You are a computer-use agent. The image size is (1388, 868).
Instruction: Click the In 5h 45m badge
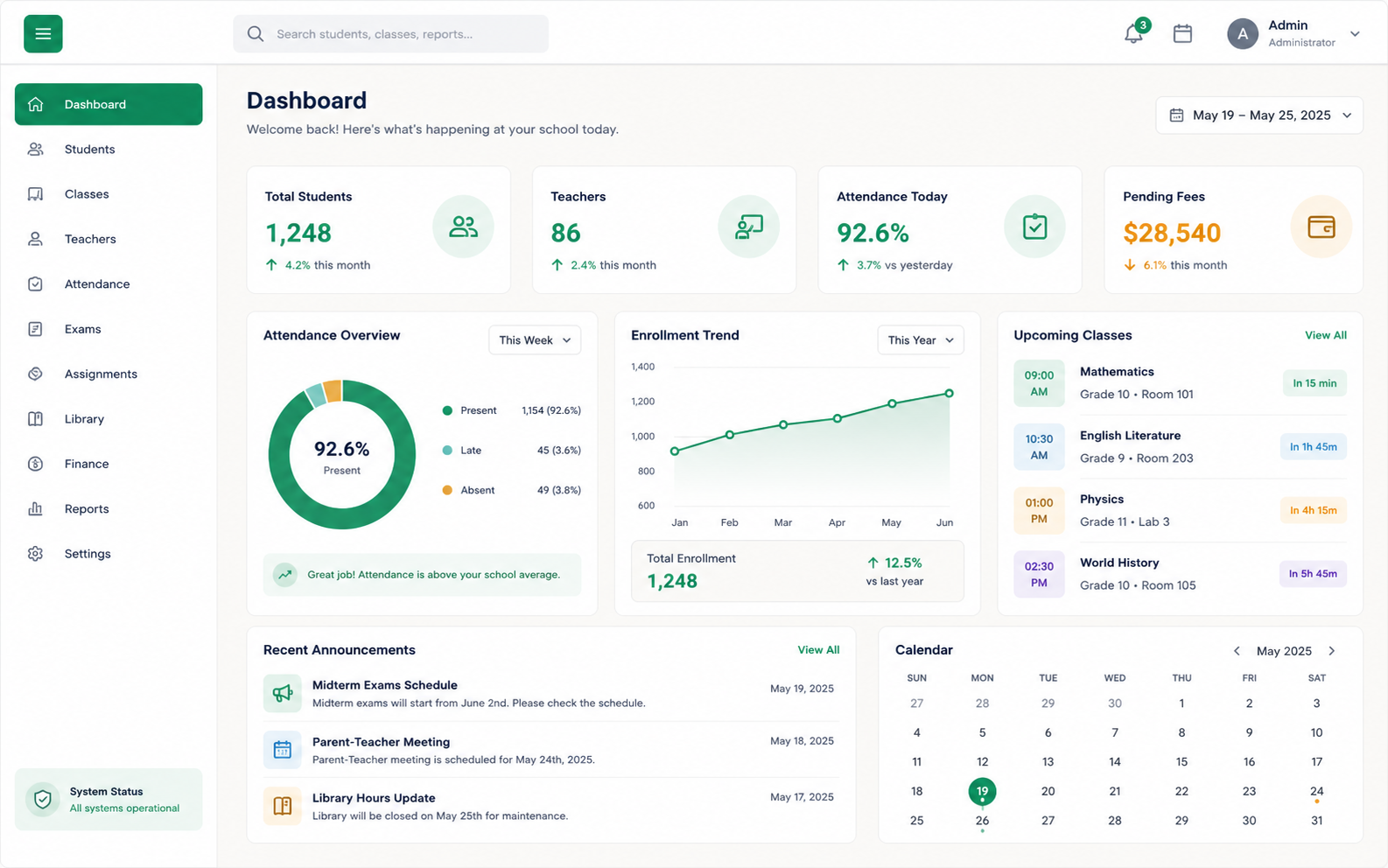coord(1313,574)
